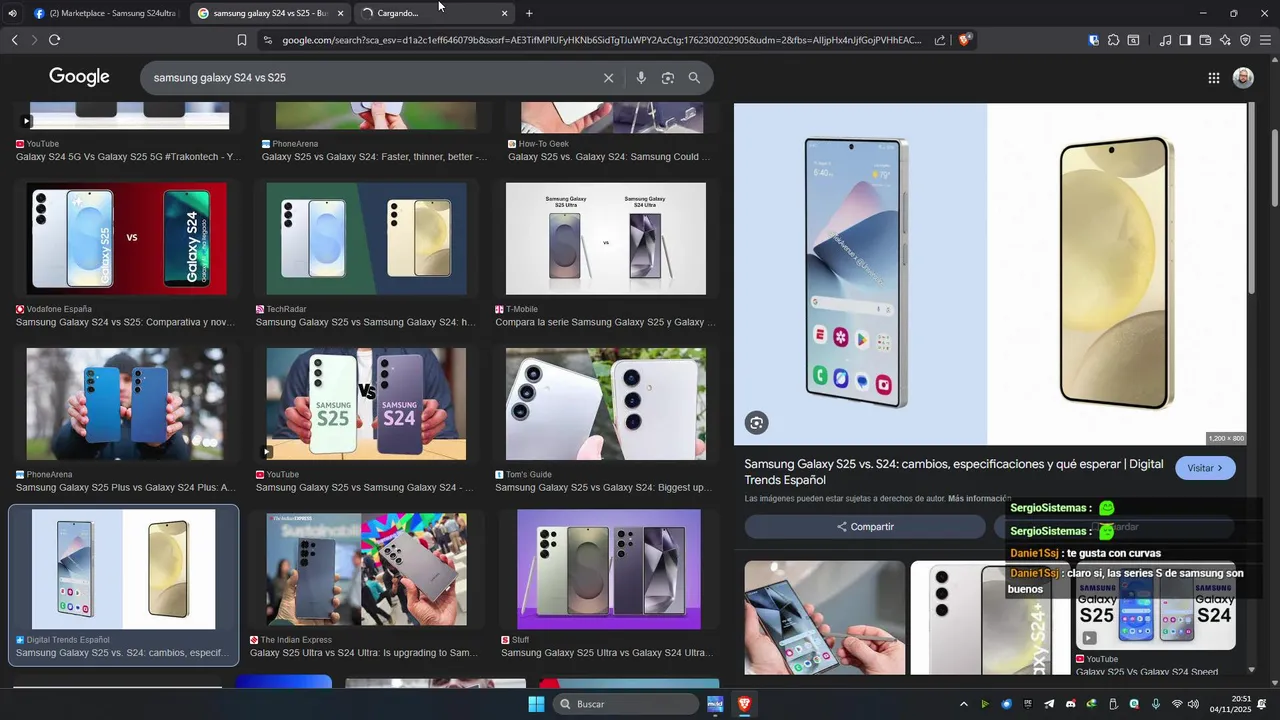Open the browser hamburger menu
The width and height of the screenshot is (1280, 720).
(x=1266, y=40)
